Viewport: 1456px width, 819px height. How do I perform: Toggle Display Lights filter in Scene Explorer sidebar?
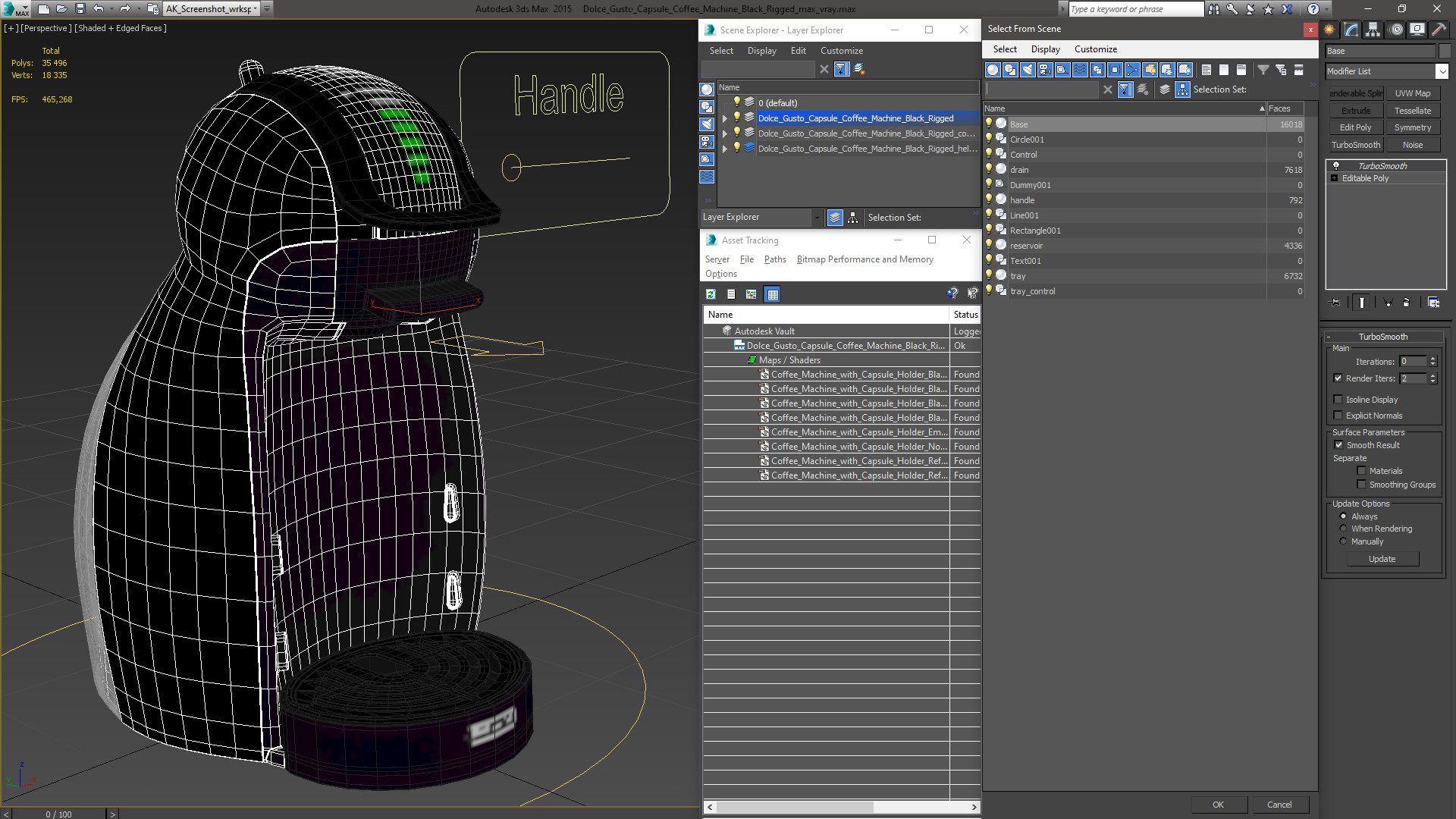pos(707,124)
